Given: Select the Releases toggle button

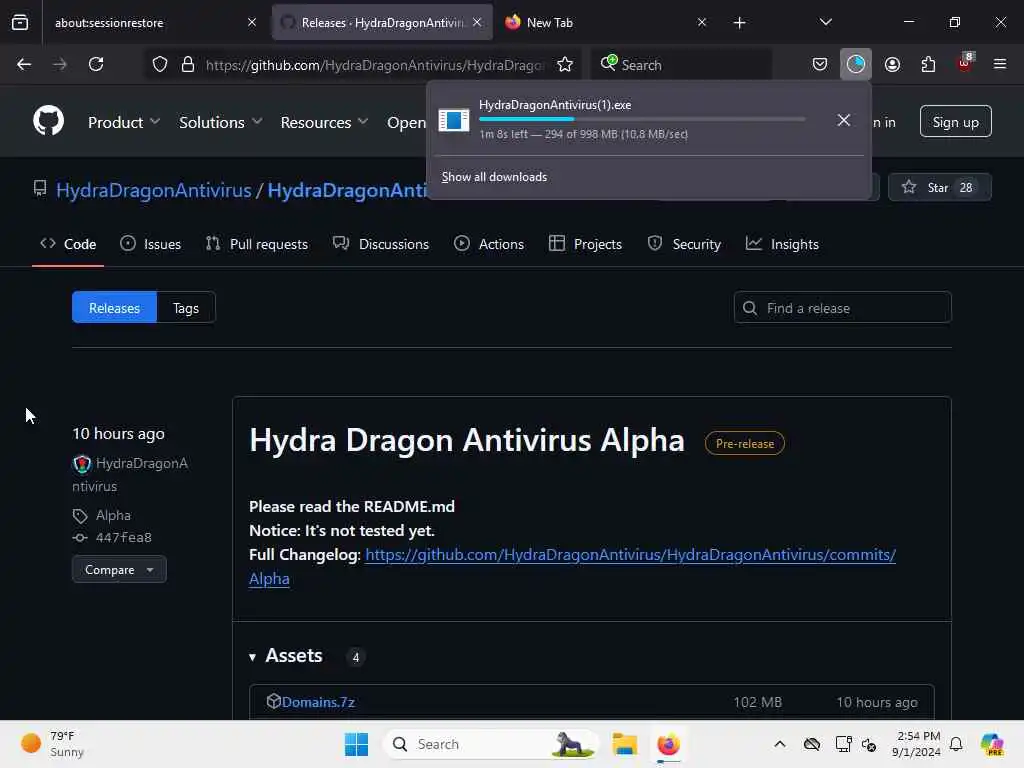Looking at the screenshot, I should pyautogui.click(x=114, y=308).
